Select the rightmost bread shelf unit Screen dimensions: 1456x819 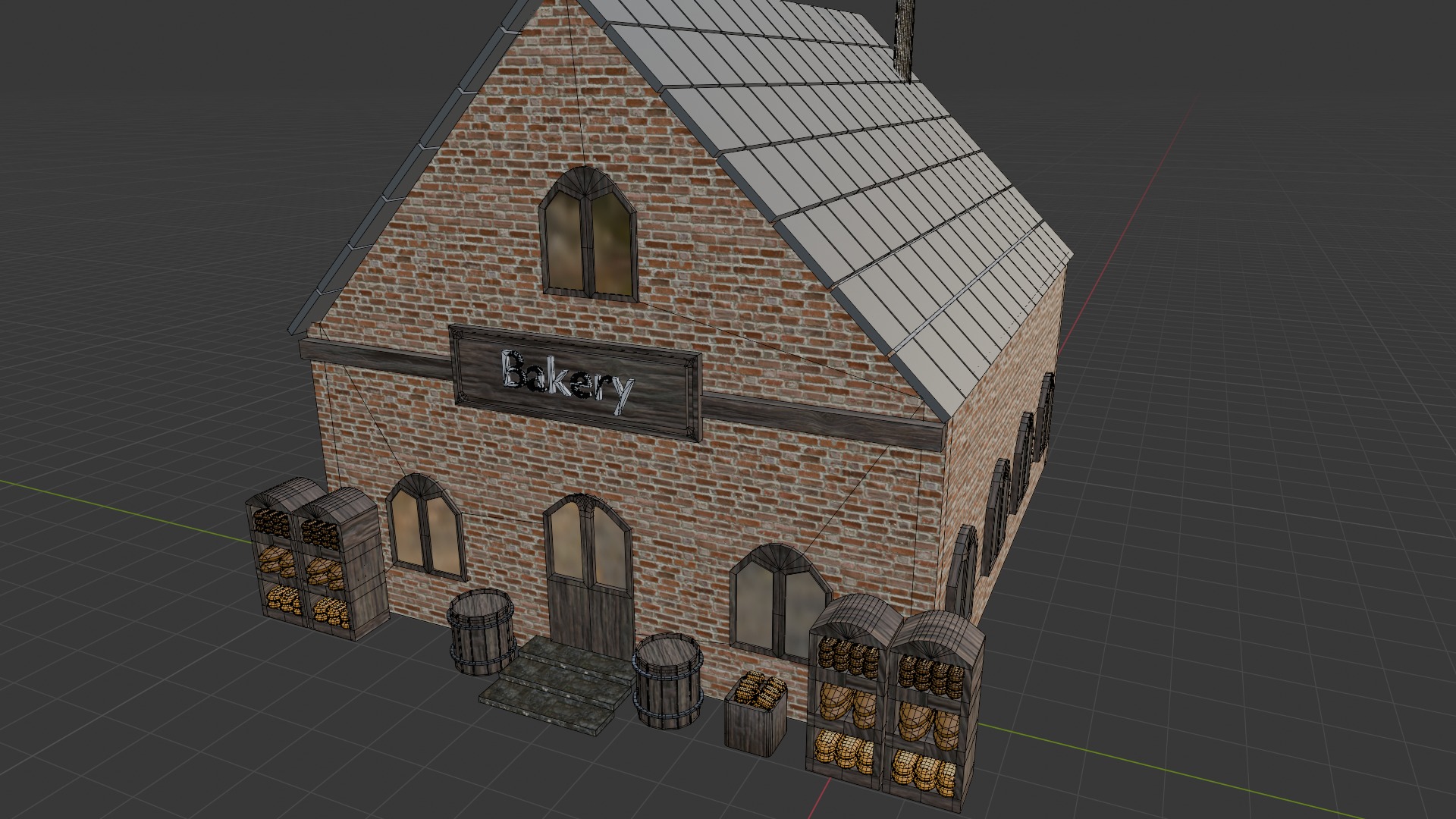[934, 713]
